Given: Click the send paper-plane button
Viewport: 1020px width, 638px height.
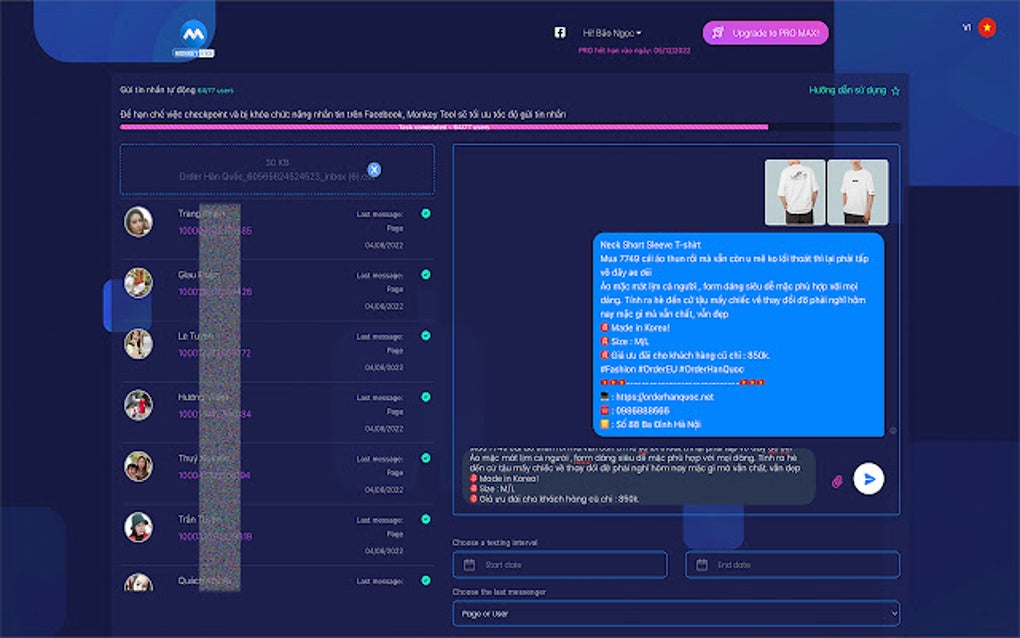Looking at the screenshot, I should (867, 479).
